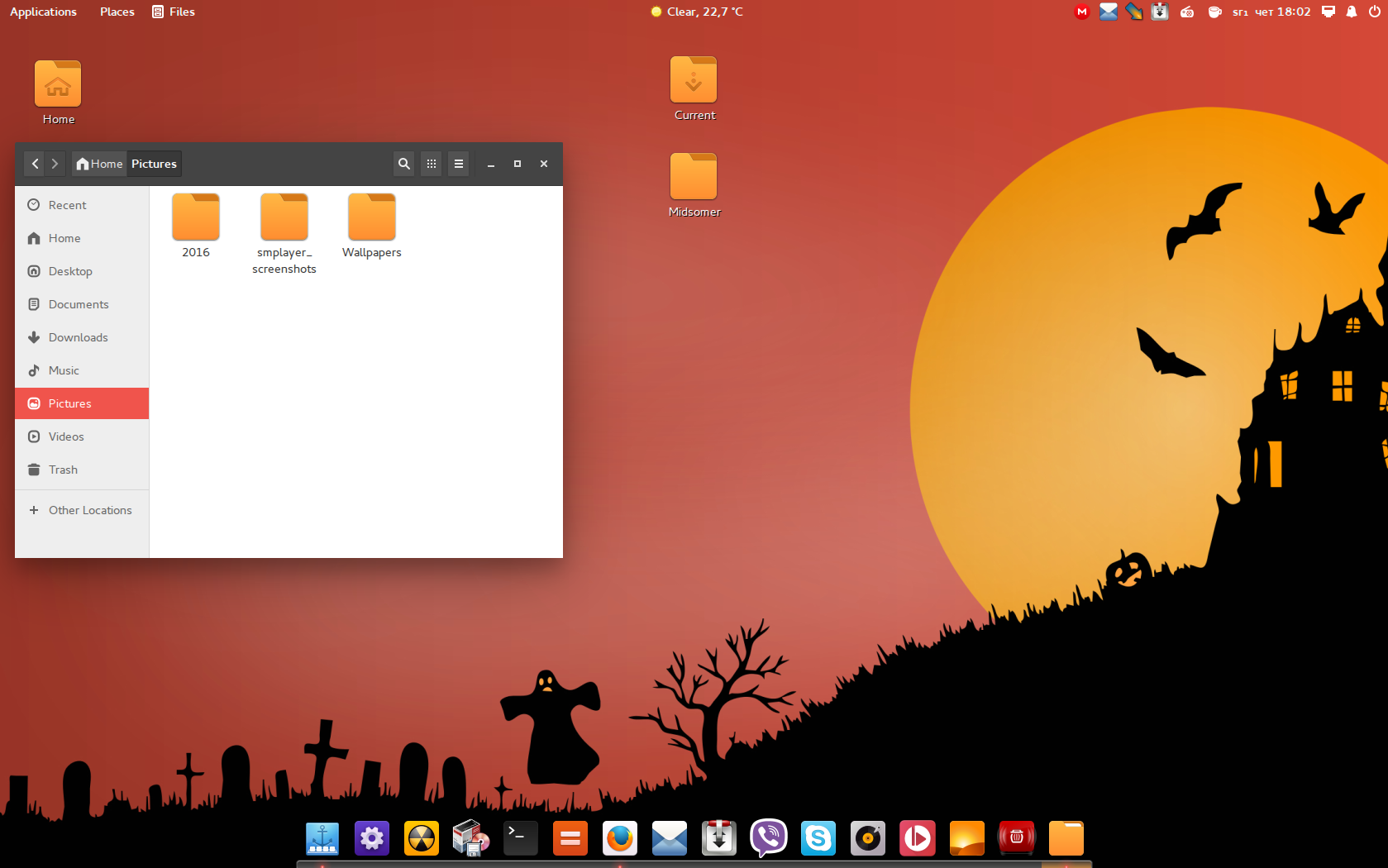This screenshot has height=868, width=1388.
Task: Launch Viber from the dock
Action: 769,838
